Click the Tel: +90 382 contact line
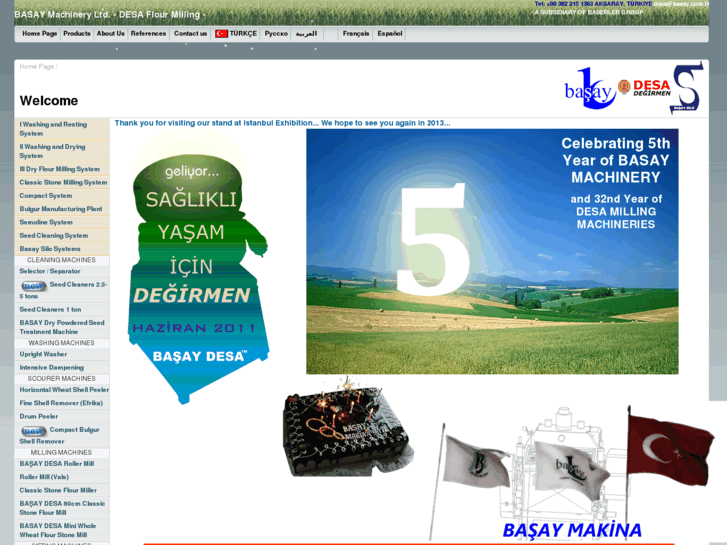 click(593, 4)
